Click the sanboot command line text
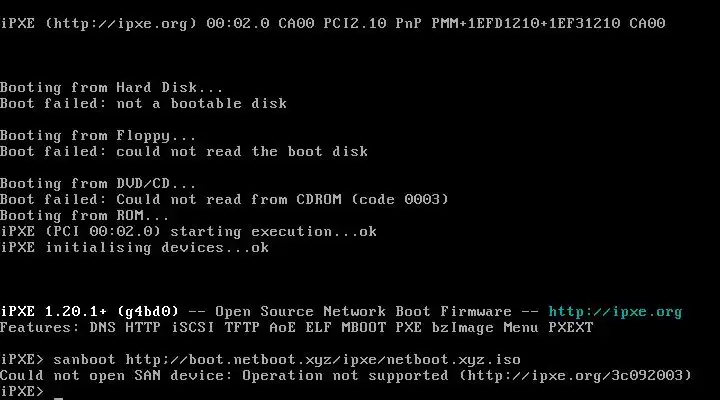 (x=287, y=360)
